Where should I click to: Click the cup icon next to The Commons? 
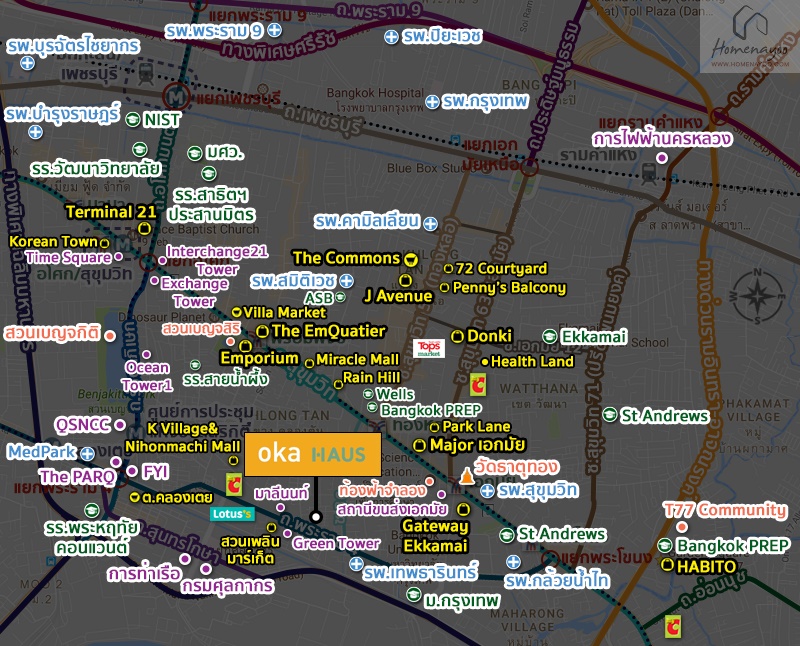410,259
